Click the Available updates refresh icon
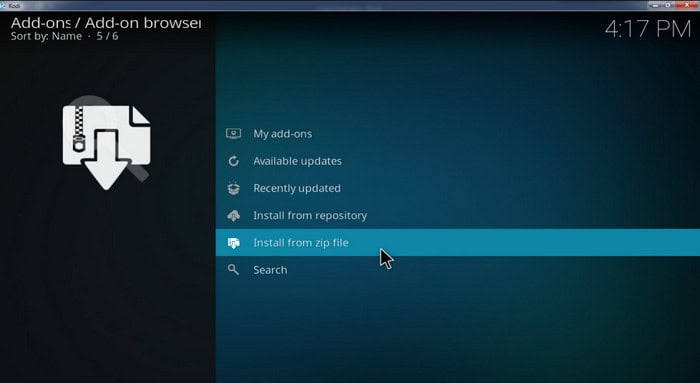This screenshot has height=383, width=700. click(233, 161)
